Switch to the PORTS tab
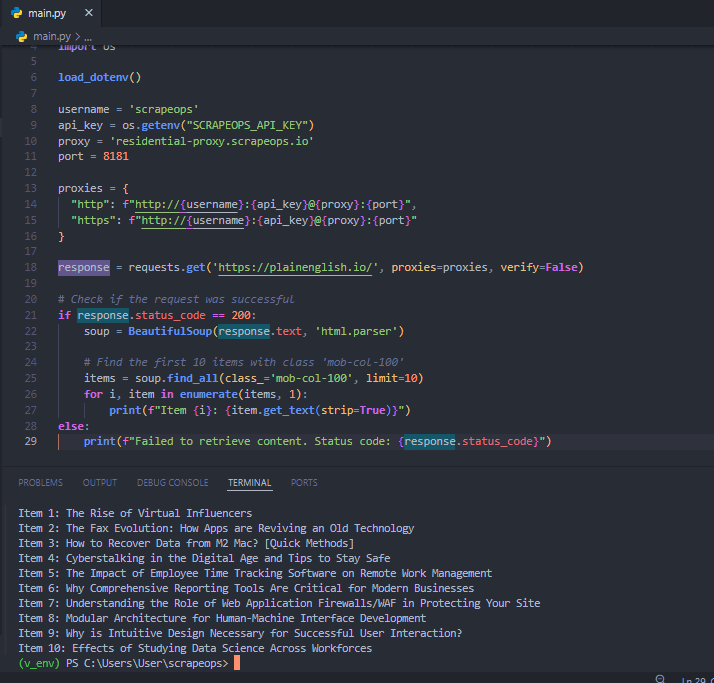714x683 pixels. pyautogui.click(x=304, y=482)
